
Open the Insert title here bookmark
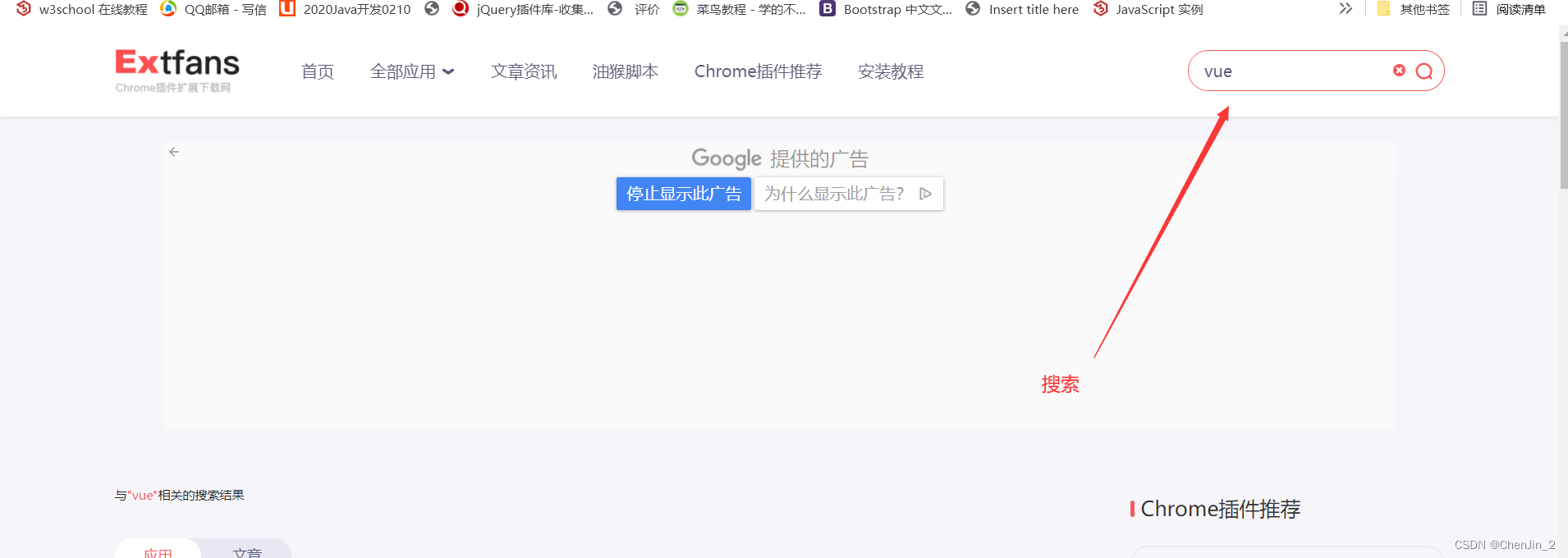click(x=1022, y=9)
